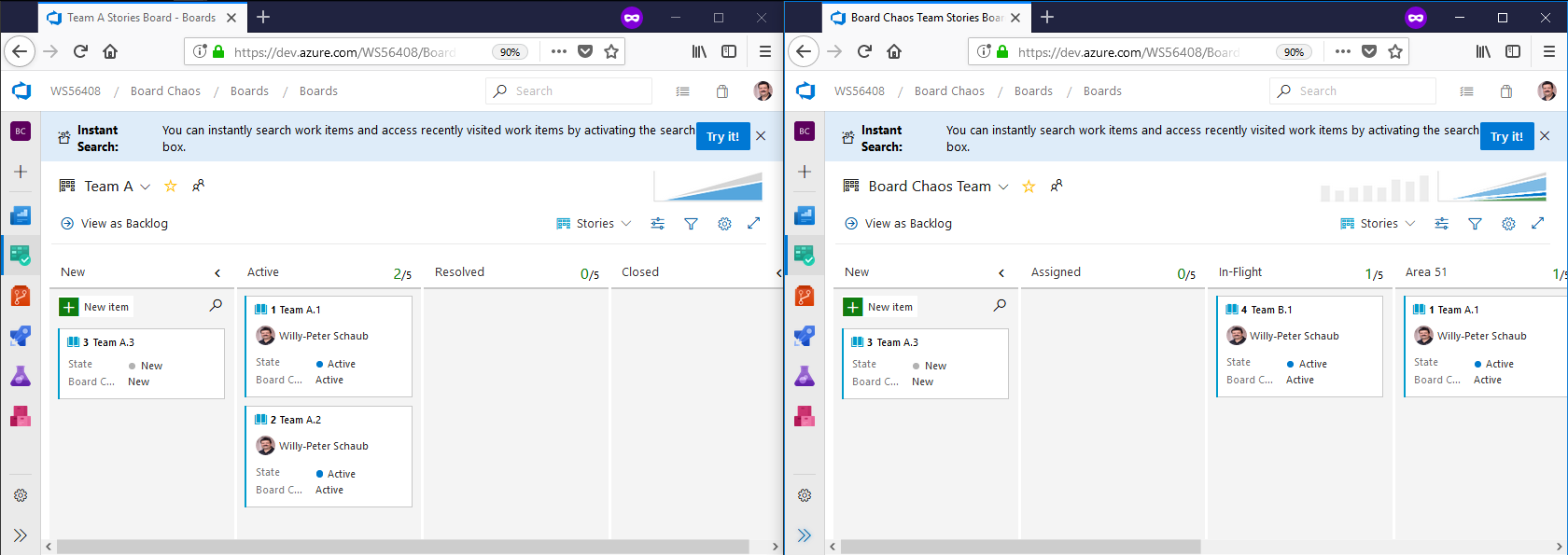Viewport: 1568px width, 555px height.
Task: Open 1 Team A.1 card in left window
Action: 329,347
